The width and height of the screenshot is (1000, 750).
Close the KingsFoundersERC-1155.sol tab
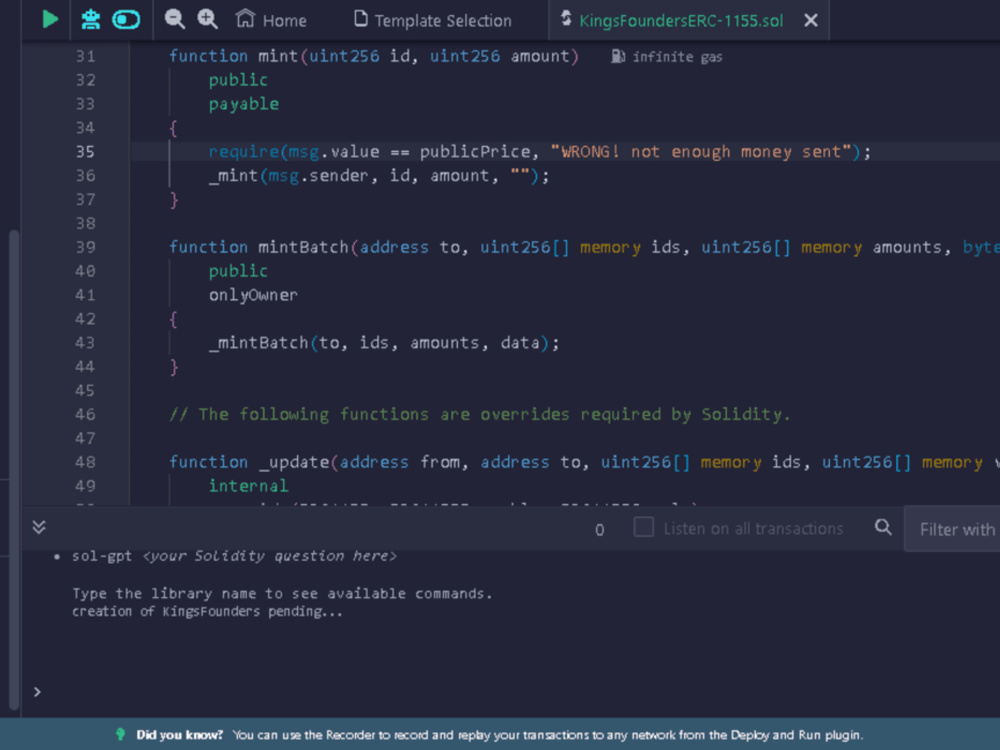pos(811,20)
